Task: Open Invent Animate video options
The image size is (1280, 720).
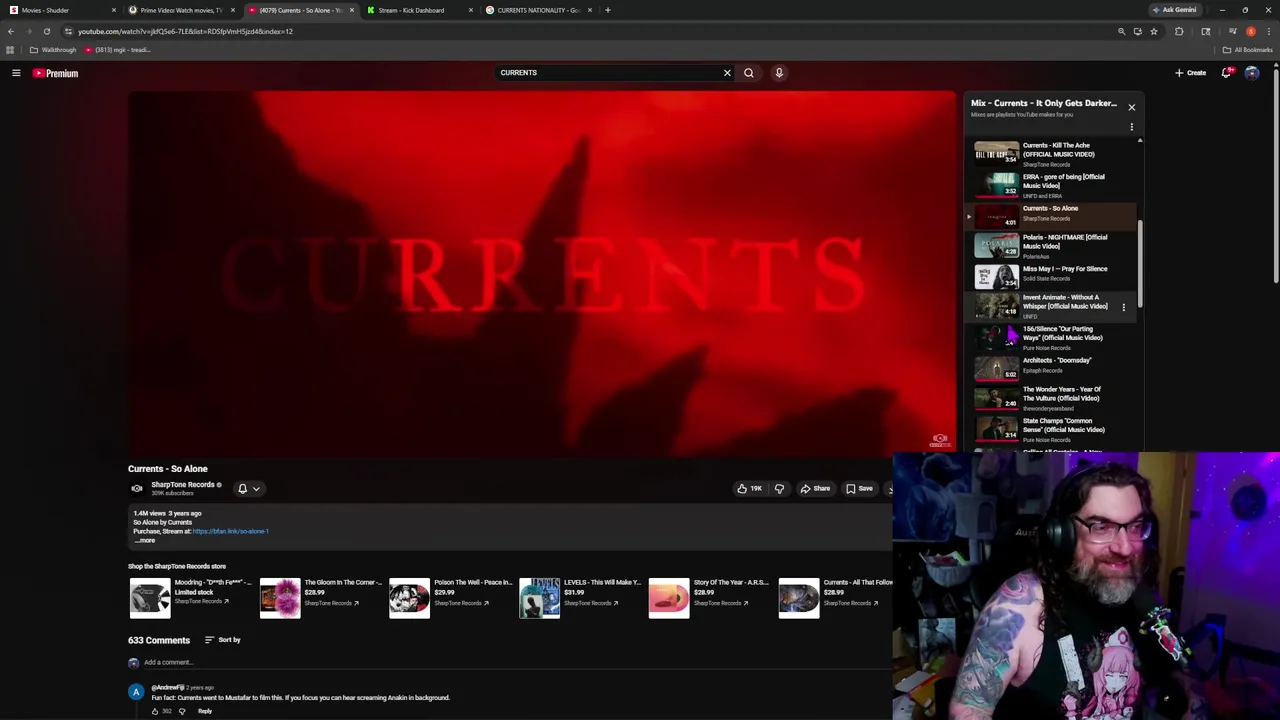Action: (1123, 307)
